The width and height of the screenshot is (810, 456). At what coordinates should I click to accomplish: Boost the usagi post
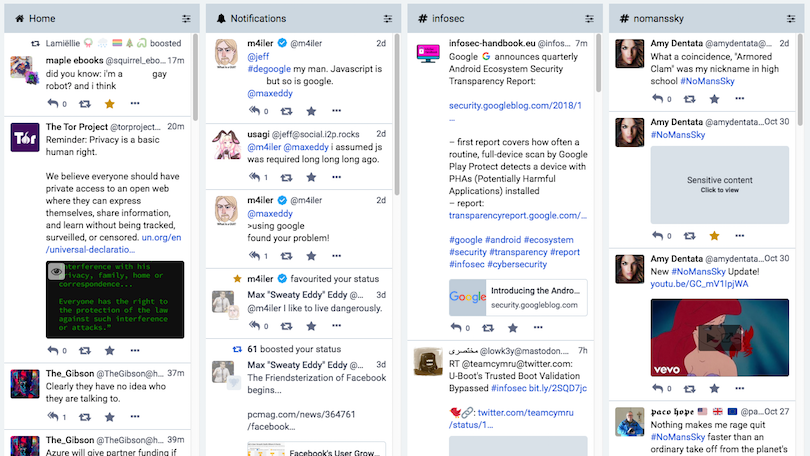pyautogui.click(x=286, y=177)
